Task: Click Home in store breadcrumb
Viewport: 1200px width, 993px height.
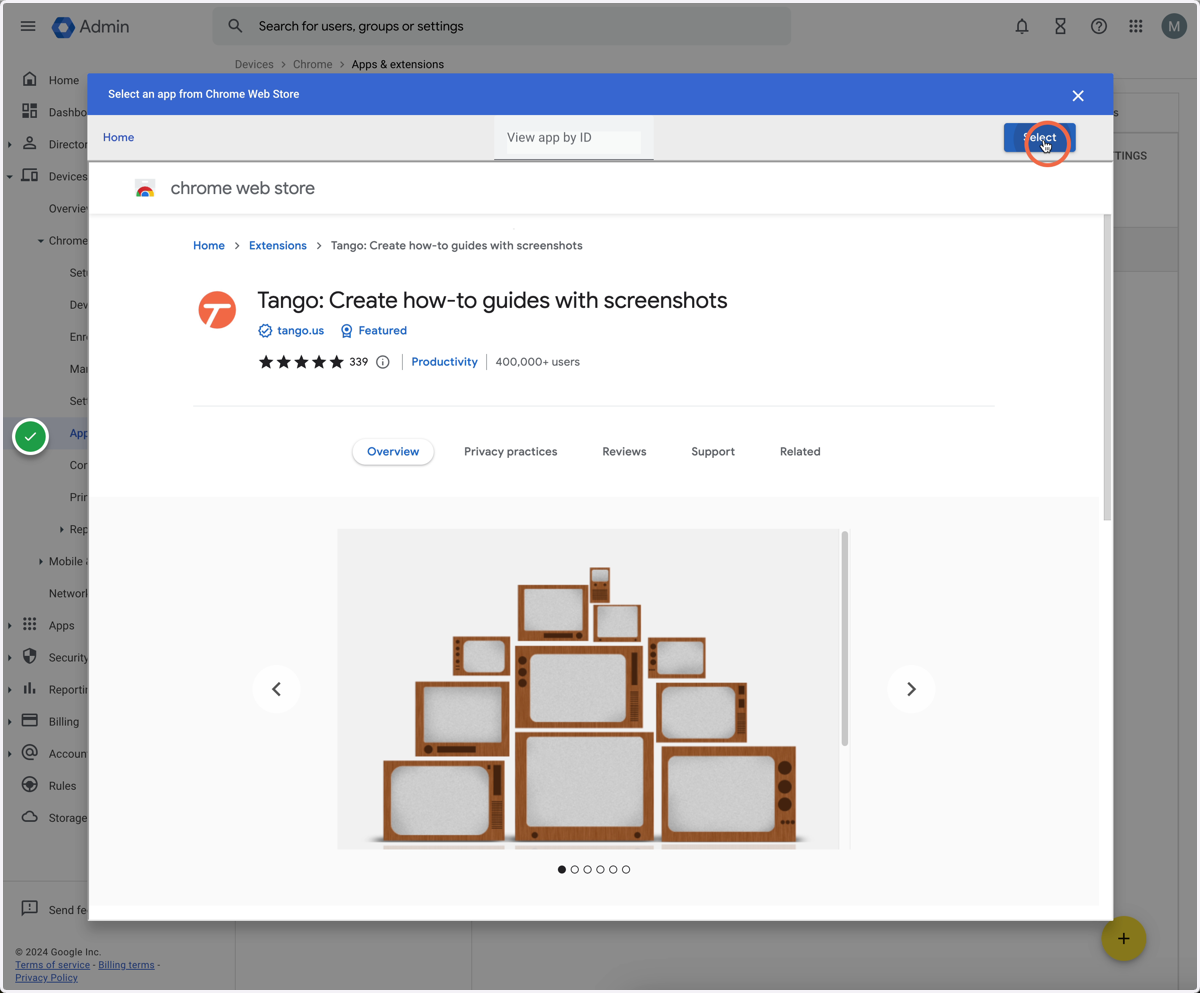Action: coord(209,245)
